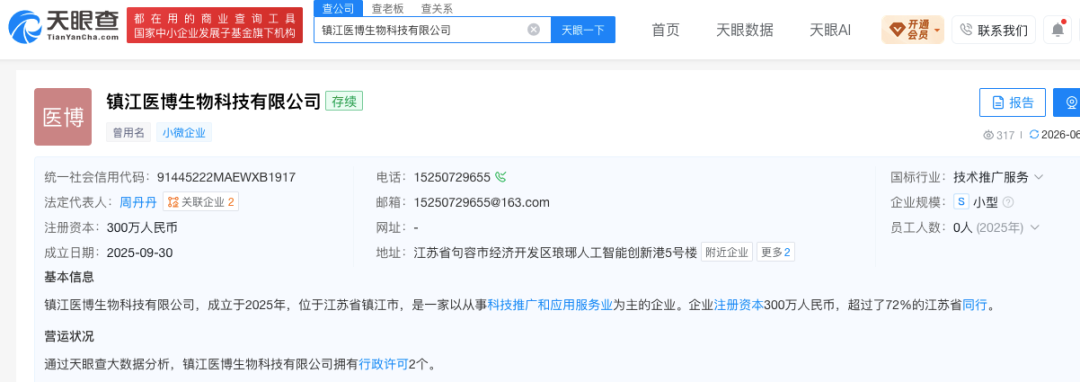Image resolution: width=1080 pixels, height=382 pixels.
Task: Open the 行政许可 link
Action: point(384,364)
